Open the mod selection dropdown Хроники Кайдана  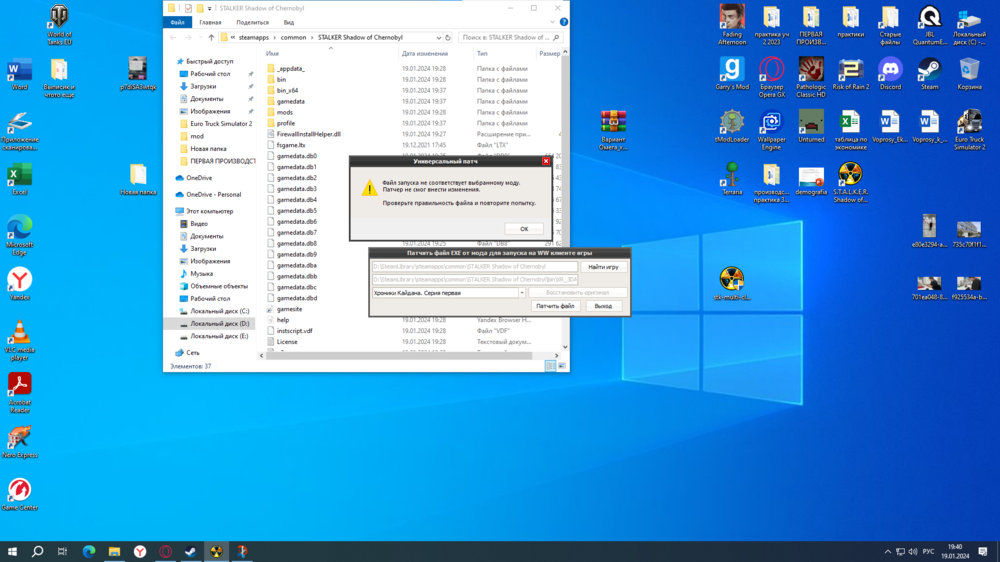tap(521, 293)
